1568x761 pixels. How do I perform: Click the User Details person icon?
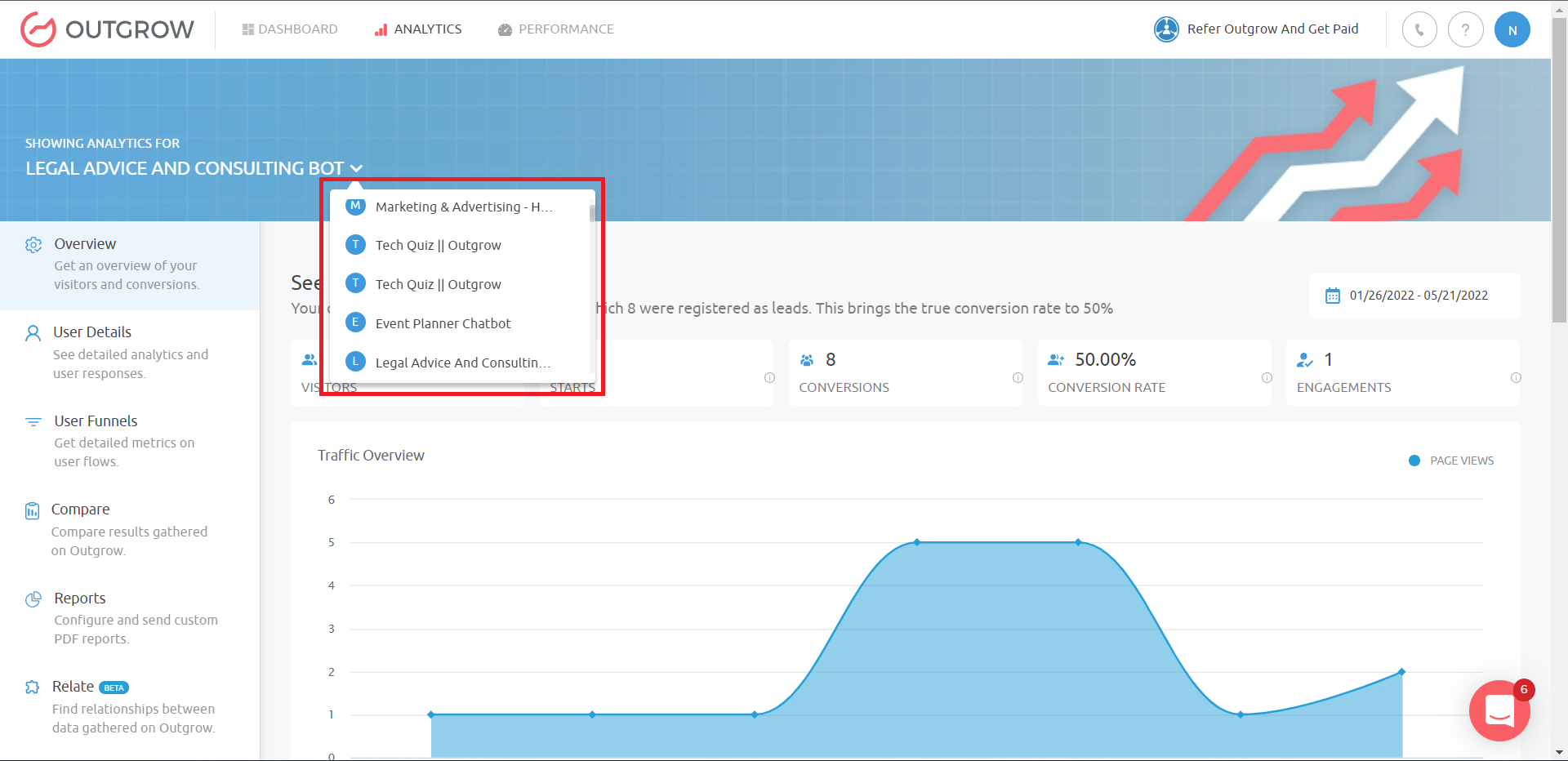coord(33,333)
